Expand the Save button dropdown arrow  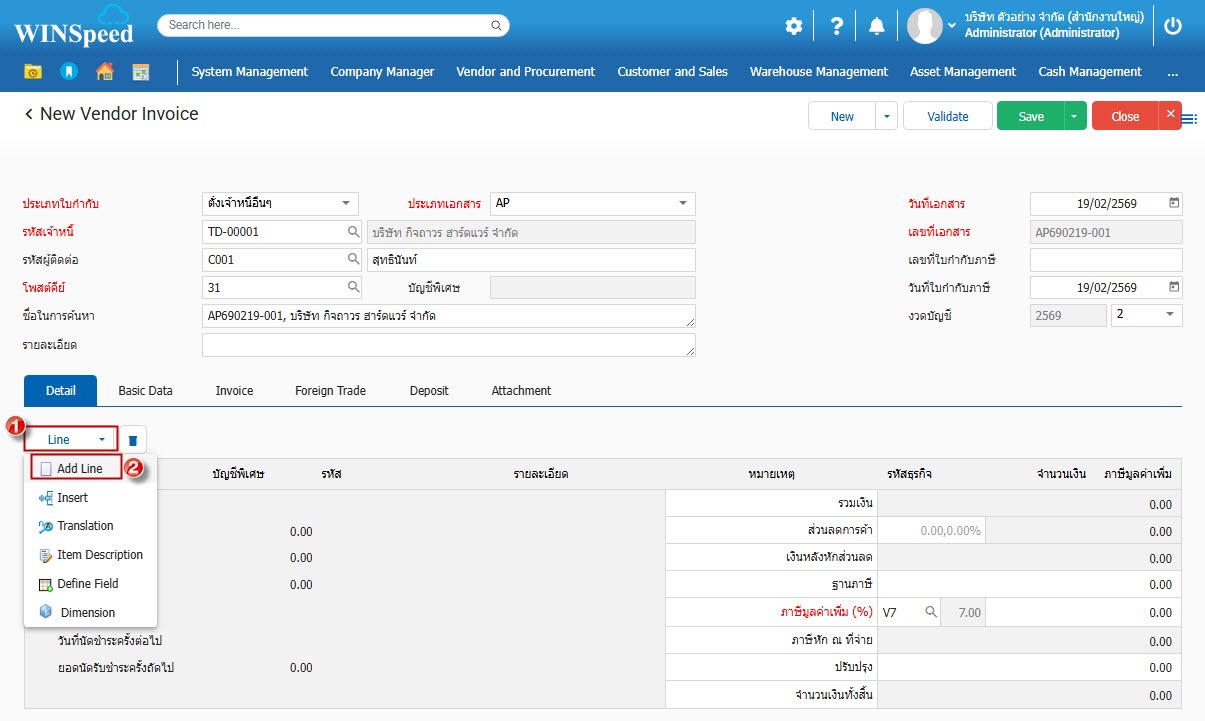click(1074, 117)
